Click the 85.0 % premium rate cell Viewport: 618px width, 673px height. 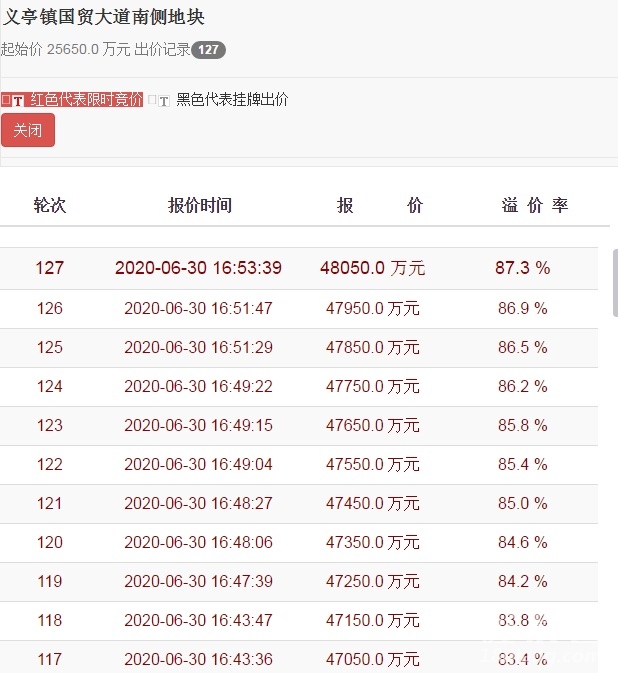point(522,503)
